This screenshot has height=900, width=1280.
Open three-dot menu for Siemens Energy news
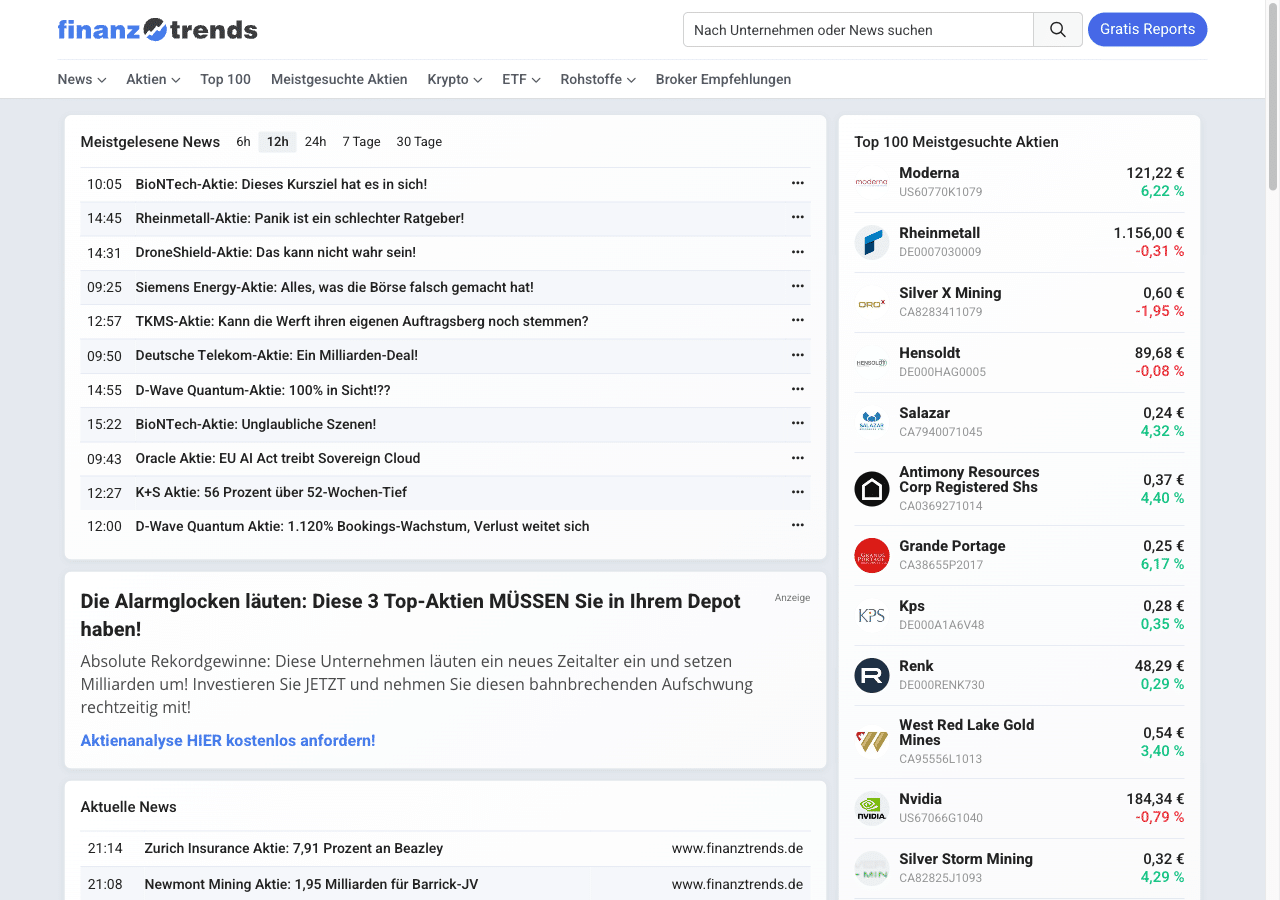click(798, 286)
